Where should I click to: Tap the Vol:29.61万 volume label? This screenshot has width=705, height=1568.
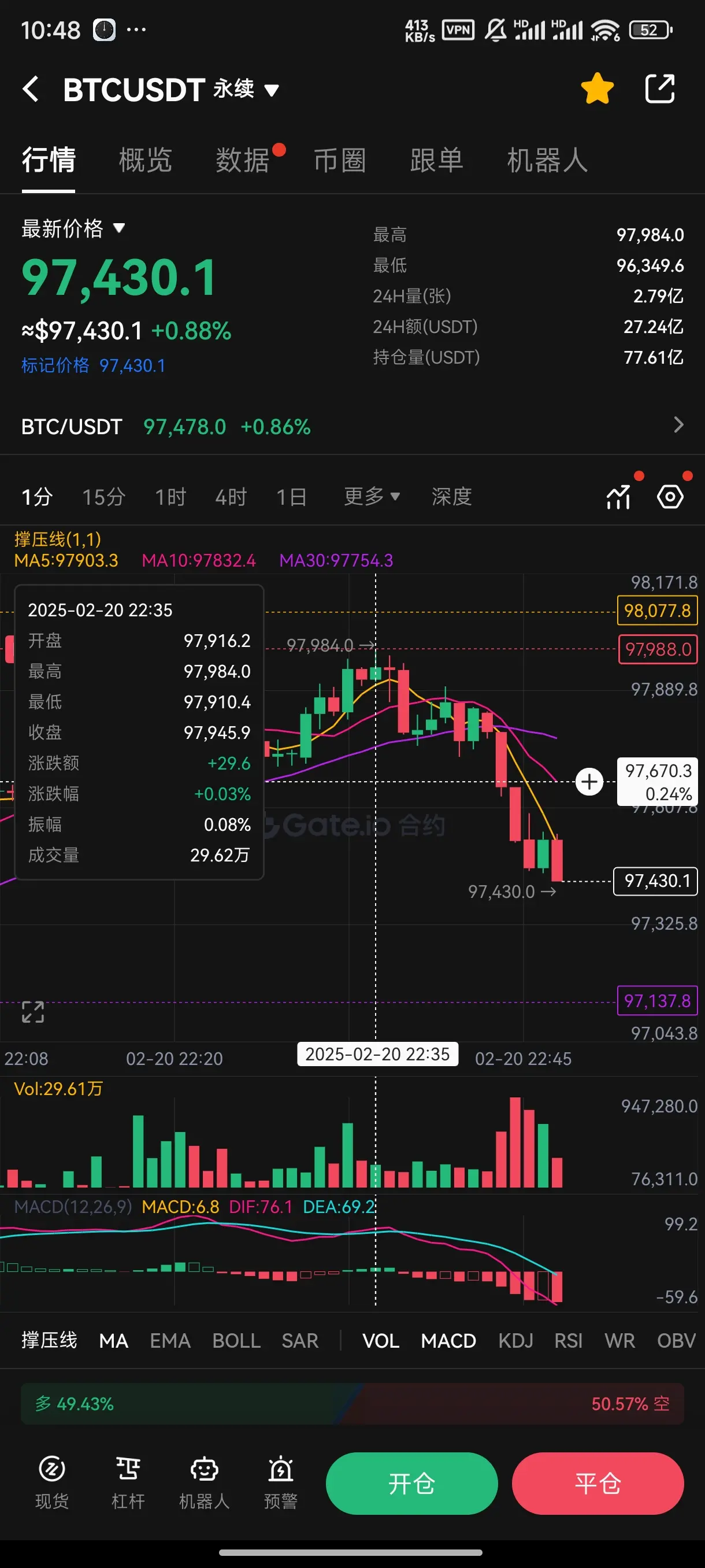[x=58, y=1088]
